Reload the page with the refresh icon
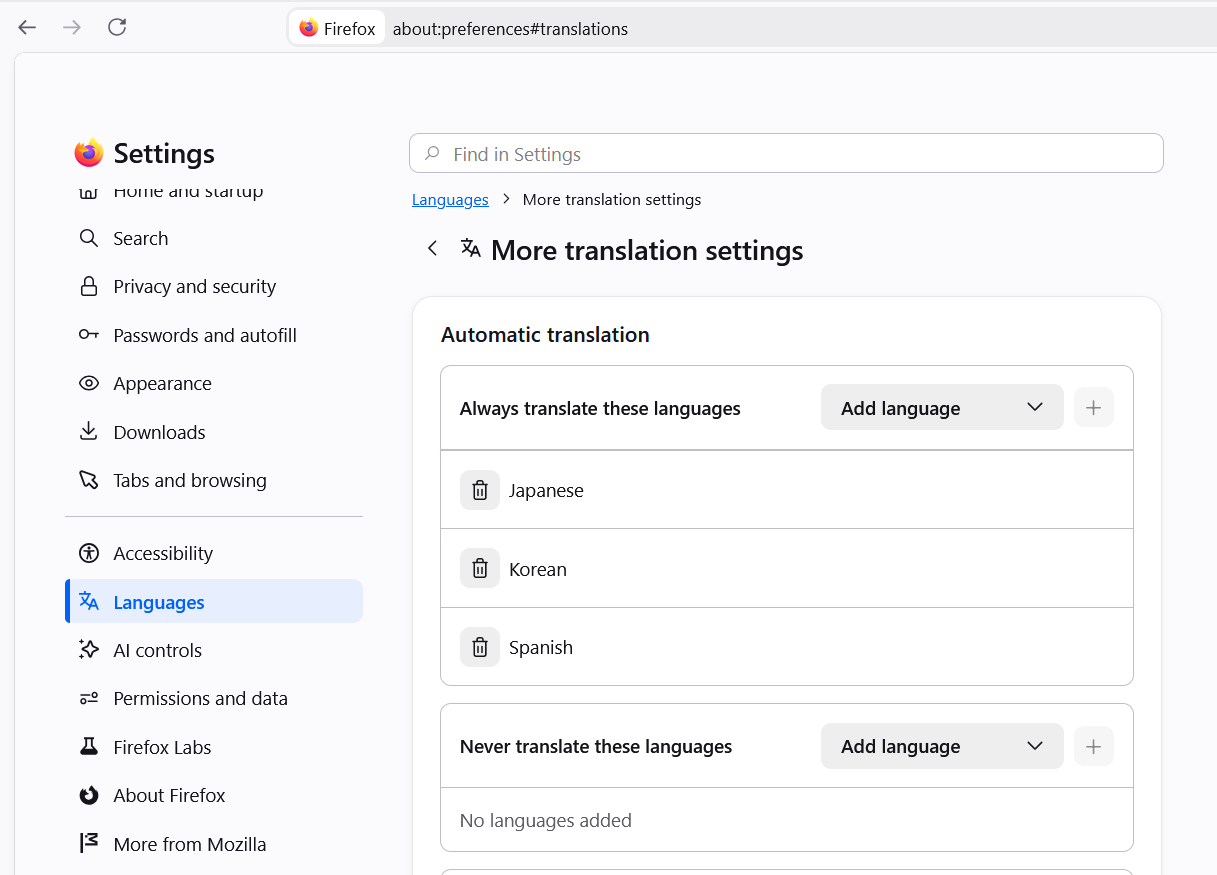 click(117, 27)
